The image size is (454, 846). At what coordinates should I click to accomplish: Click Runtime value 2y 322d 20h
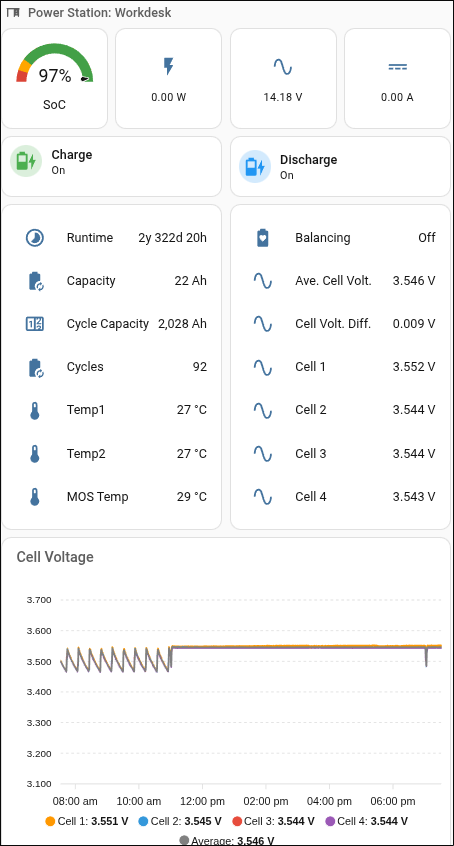[x=172, y=238]
